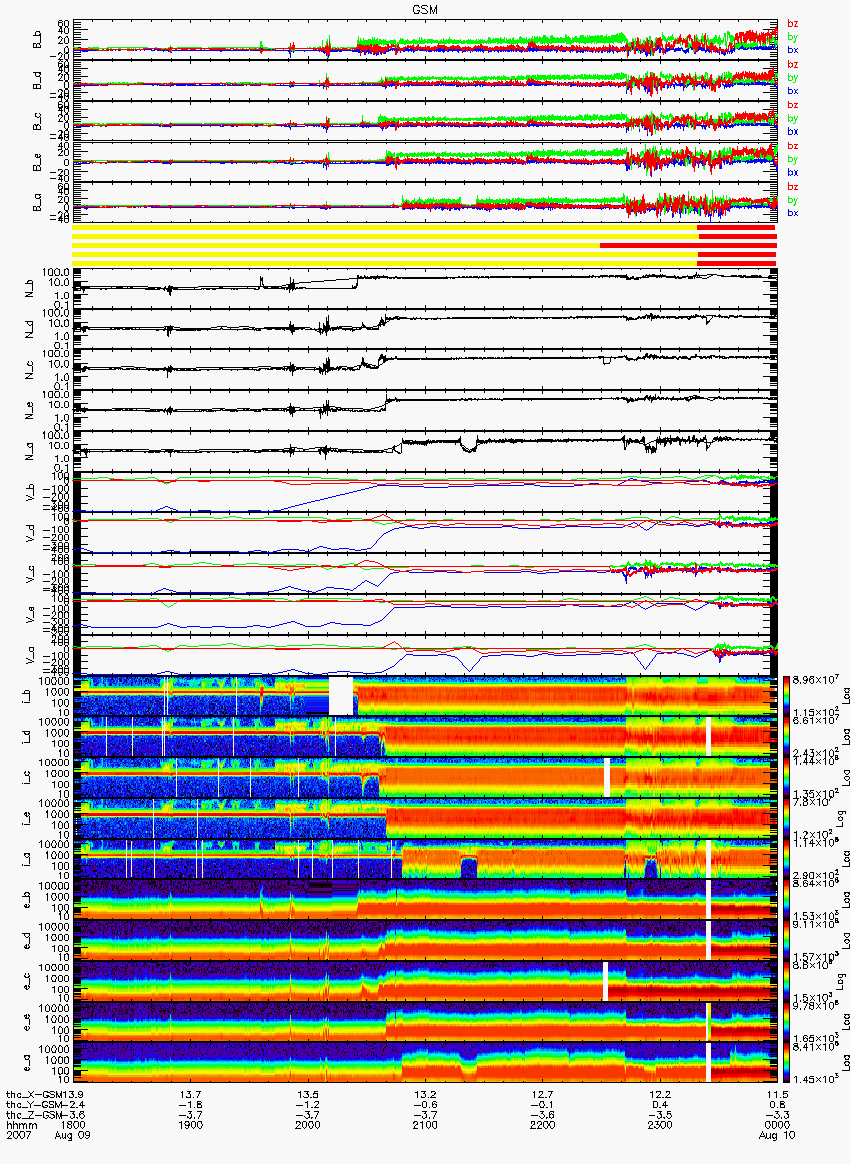Click the bz legend label of B_d panel
The height and width of the screenshot is (1164, 850).
click(793, 65)
